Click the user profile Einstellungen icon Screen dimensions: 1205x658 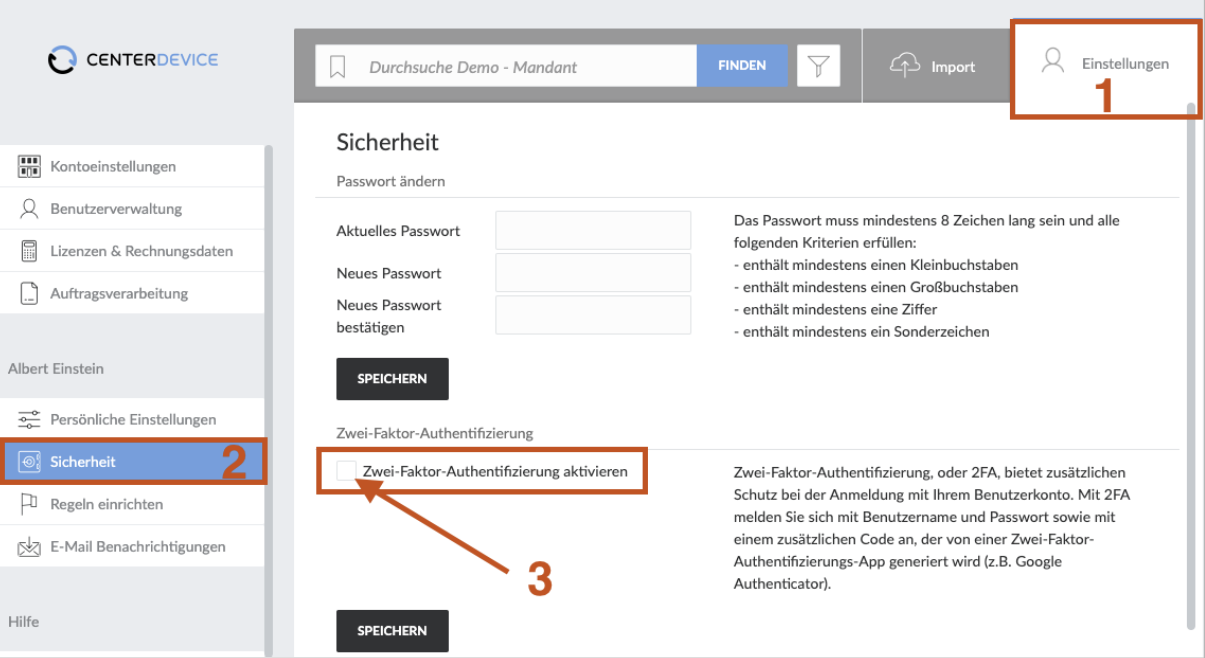coord(1052,62)
